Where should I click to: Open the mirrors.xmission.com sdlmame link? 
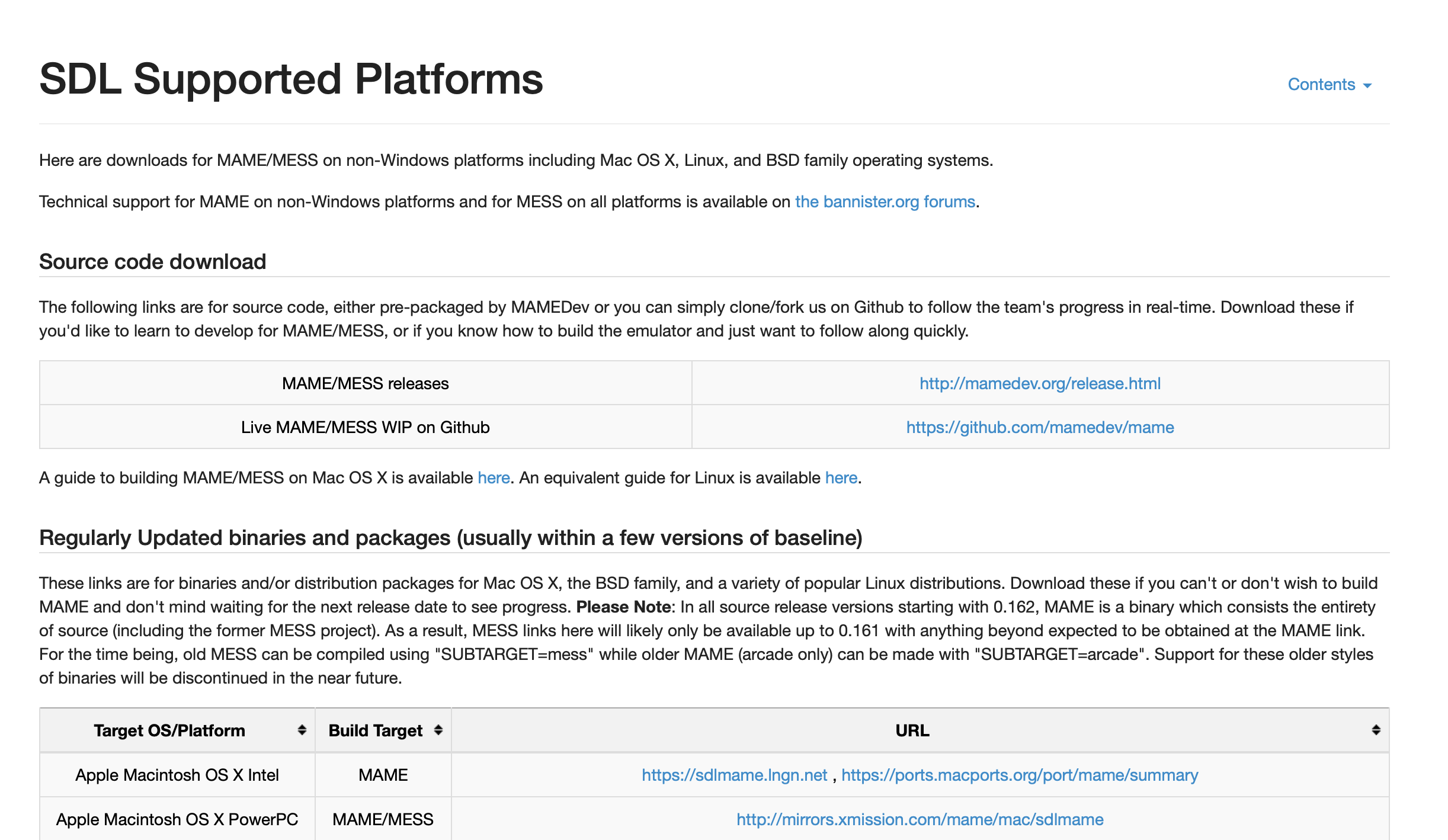920,820
